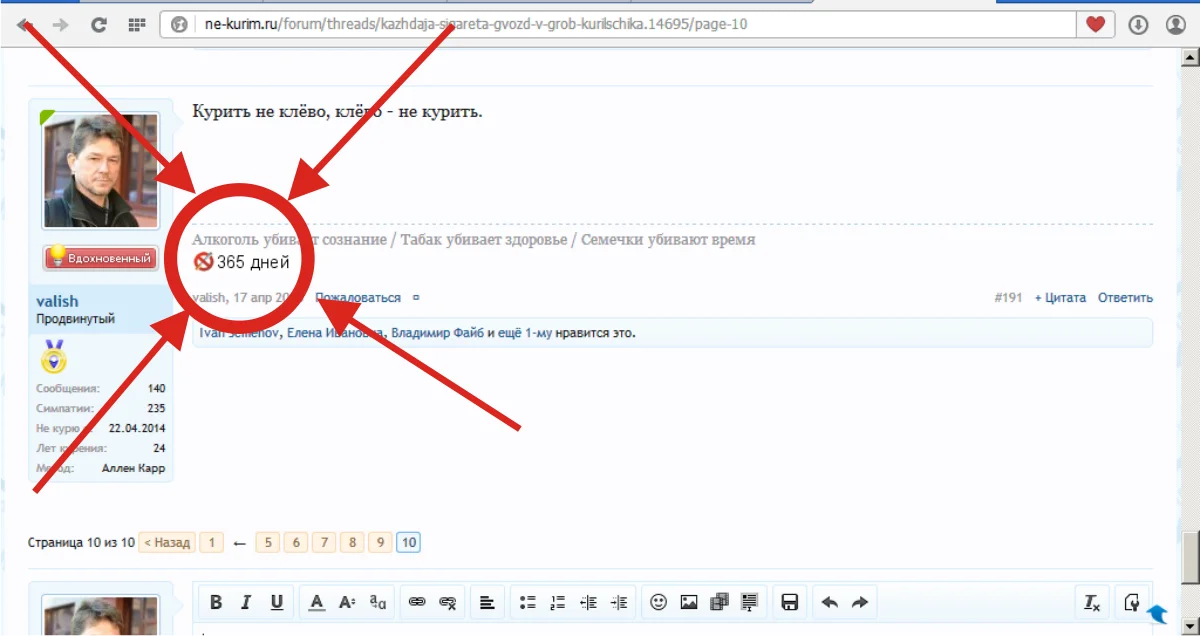This screenshot has height=636, width=1200.
Task: Click the 'Ответить' reply link
Action: point(1125,298)
